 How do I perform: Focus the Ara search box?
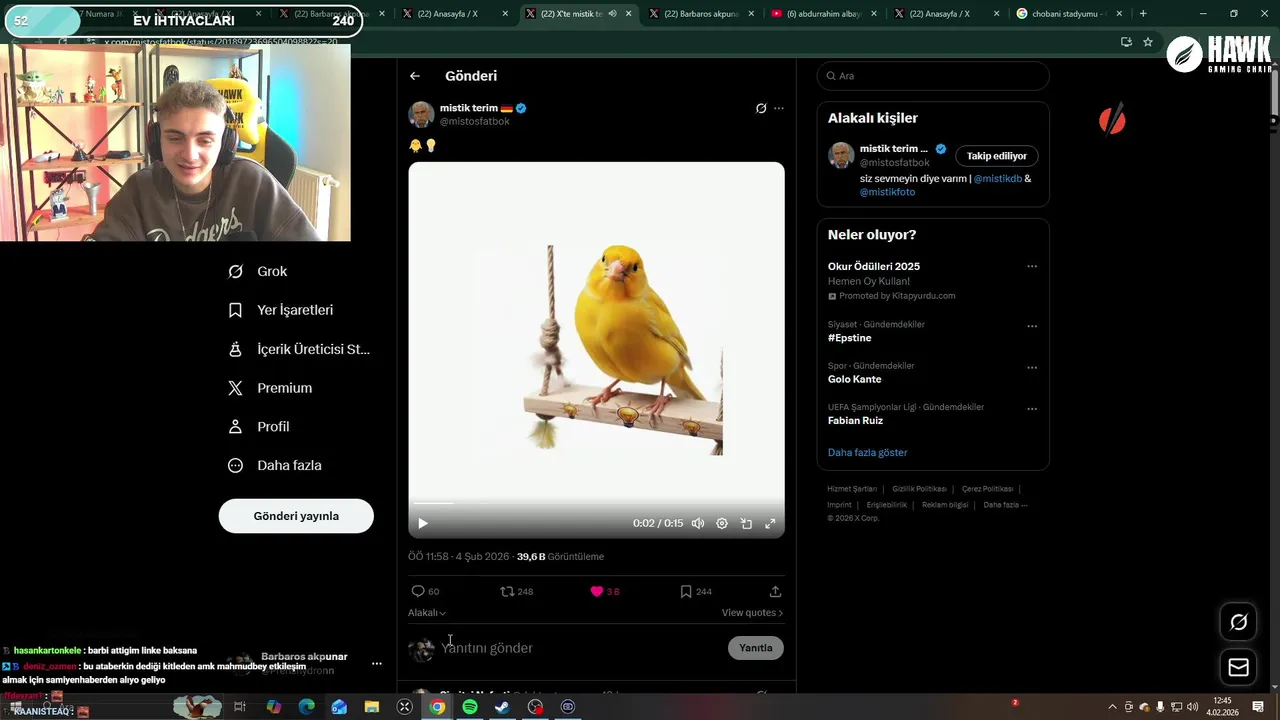[x=933, y=76]
